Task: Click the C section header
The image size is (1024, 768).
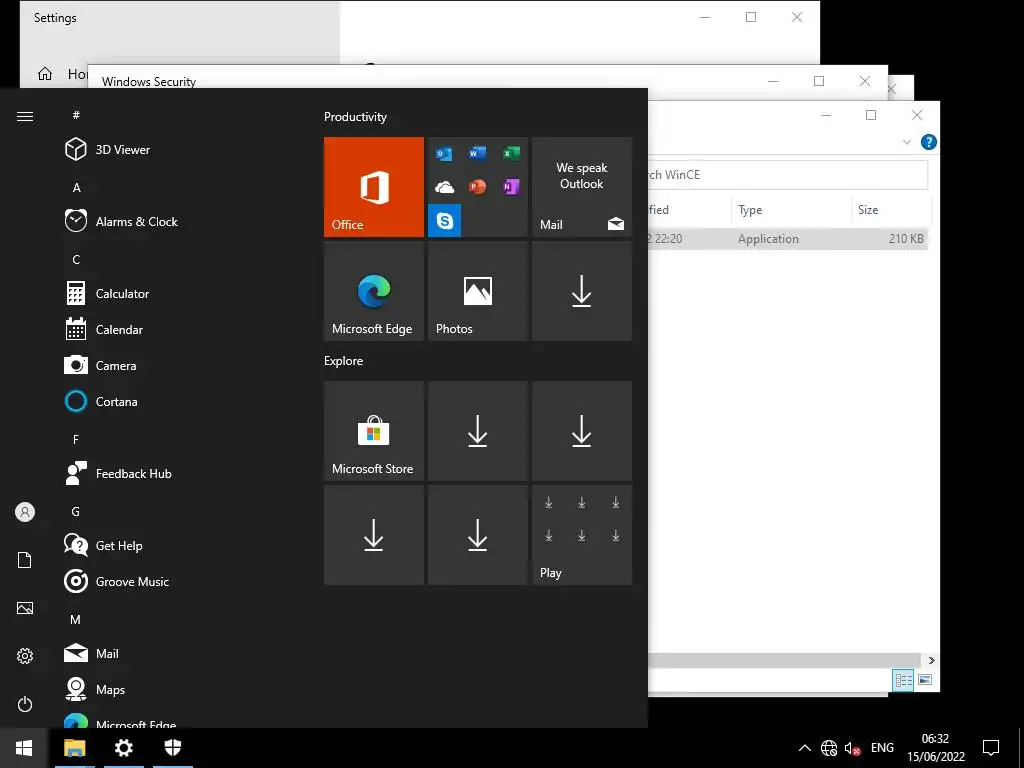Action: pyautogui.click(x=76, y=259)
